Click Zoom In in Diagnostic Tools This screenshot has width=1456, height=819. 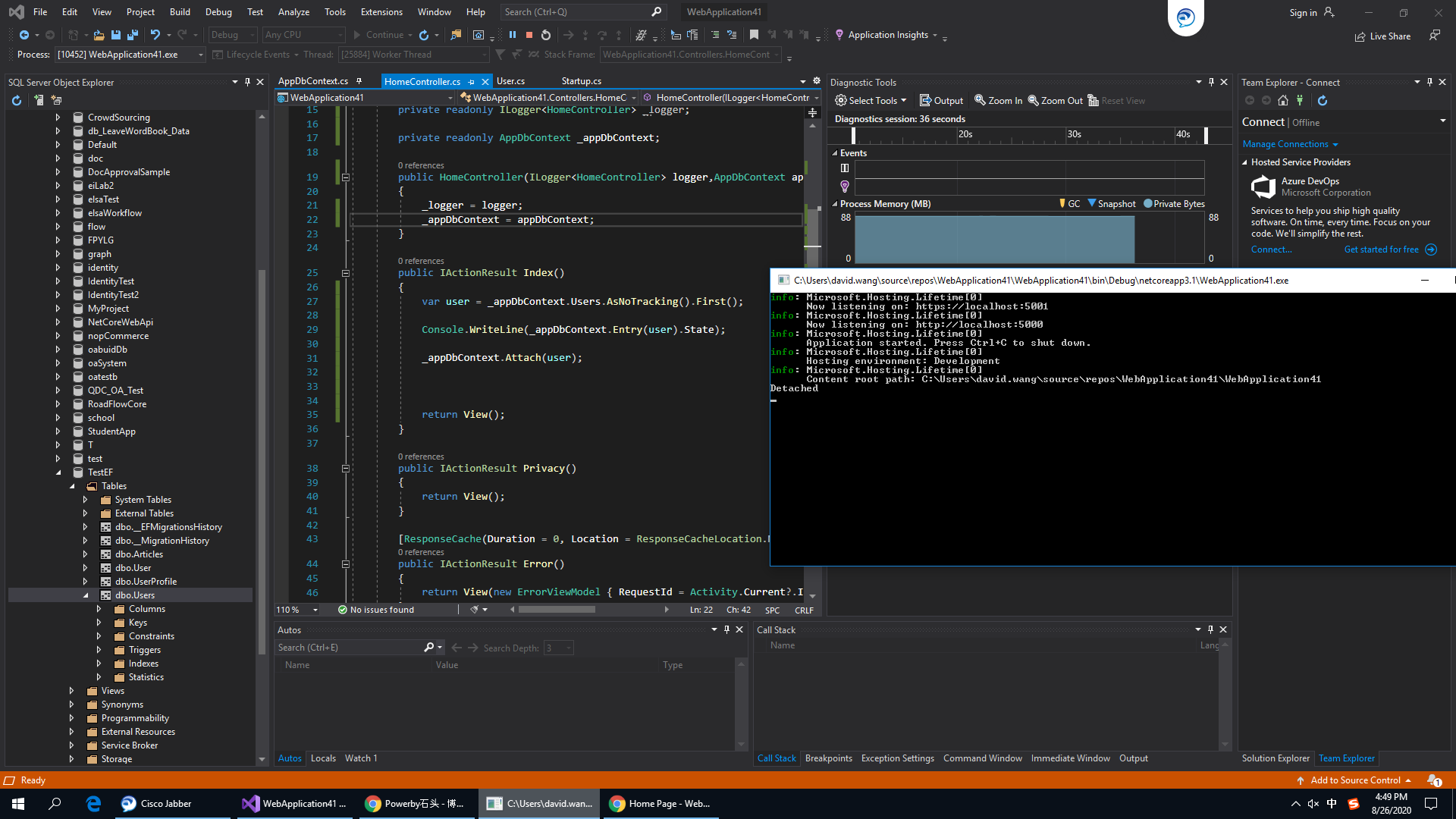click(998, 100)
